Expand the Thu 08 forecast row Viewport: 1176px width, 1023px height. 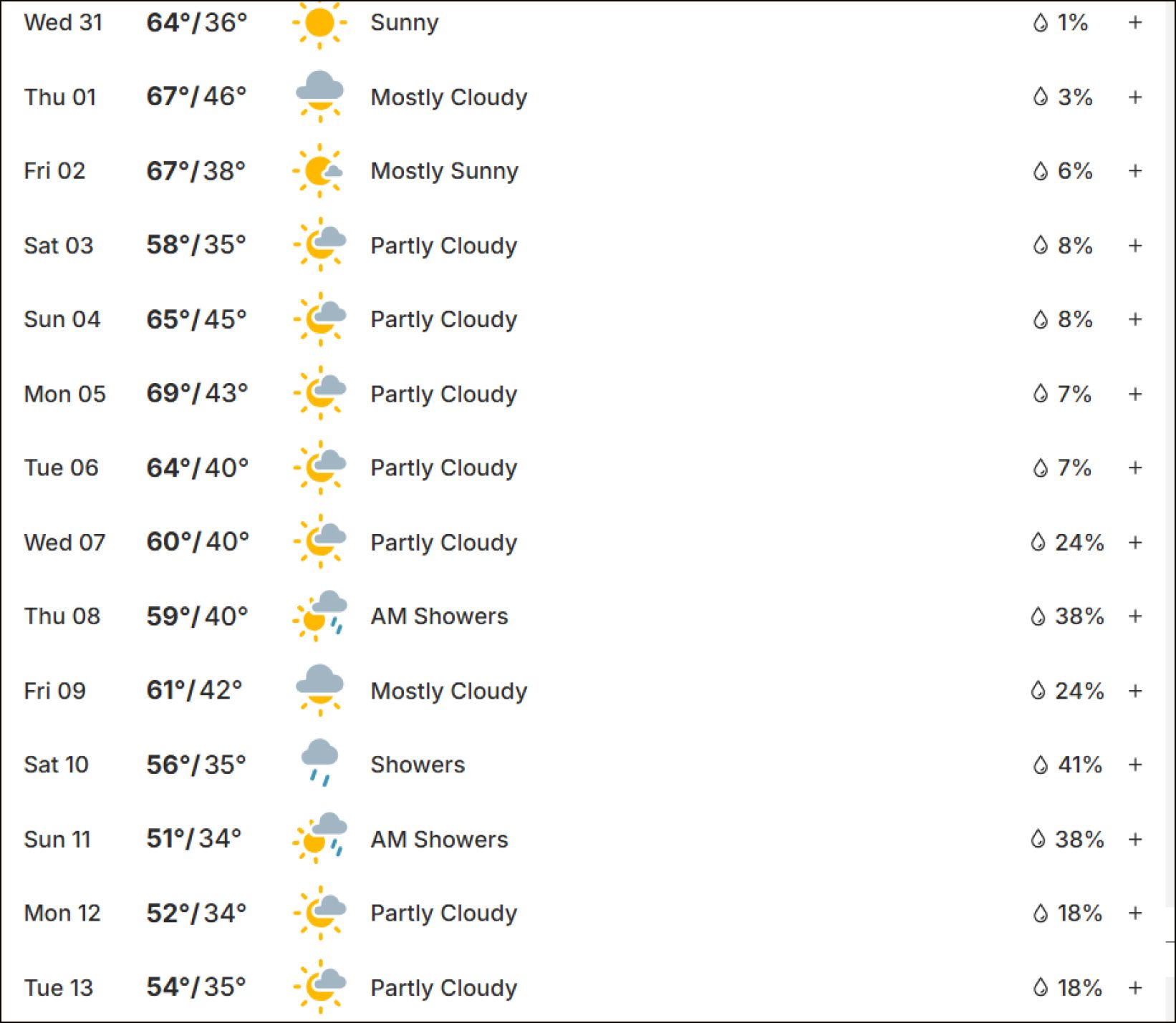1135,616
